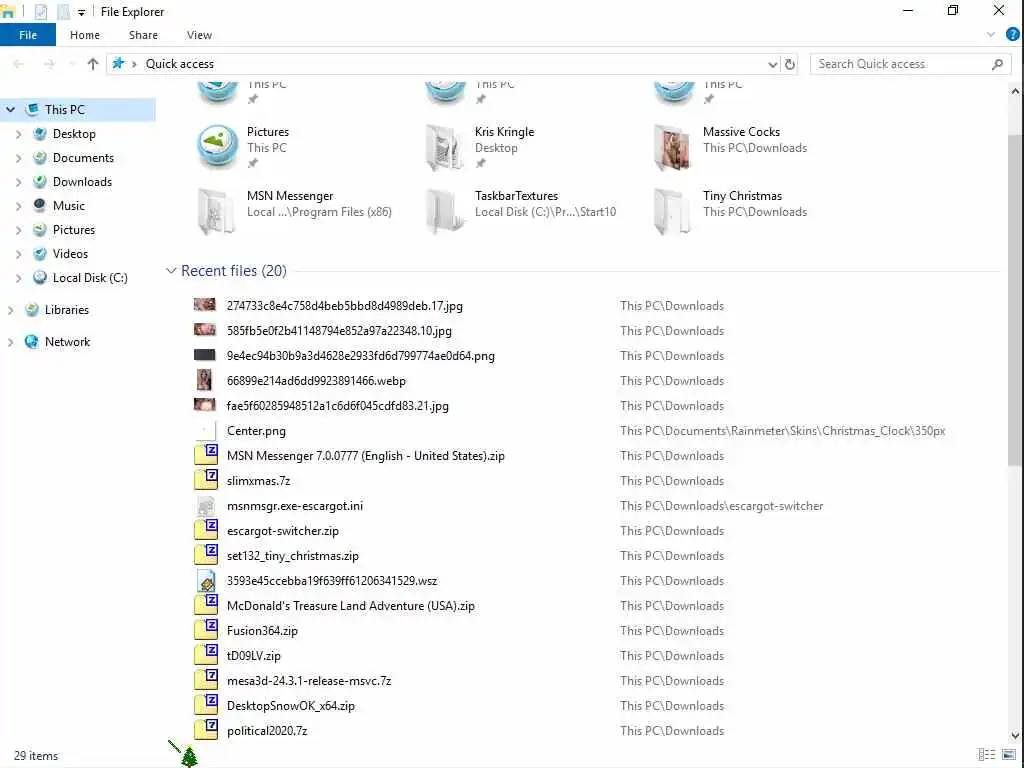Open the MSN Messenger folder icon
The image size is (1024, 768).
click(x=216, y=212)
